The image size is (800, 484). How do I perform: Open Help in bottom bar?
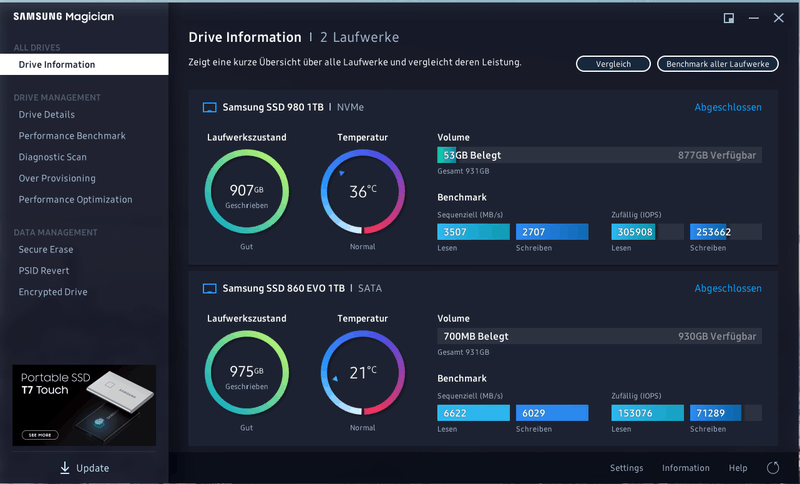pos(738,468)
